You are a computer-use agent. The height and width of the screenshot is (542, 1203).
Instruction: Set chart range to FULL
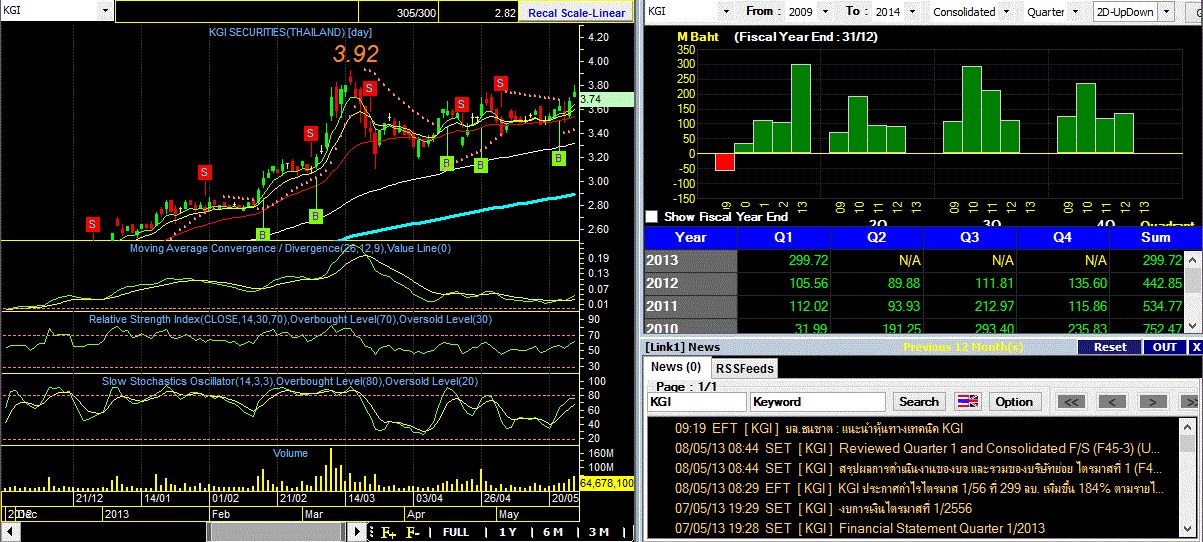455,532
